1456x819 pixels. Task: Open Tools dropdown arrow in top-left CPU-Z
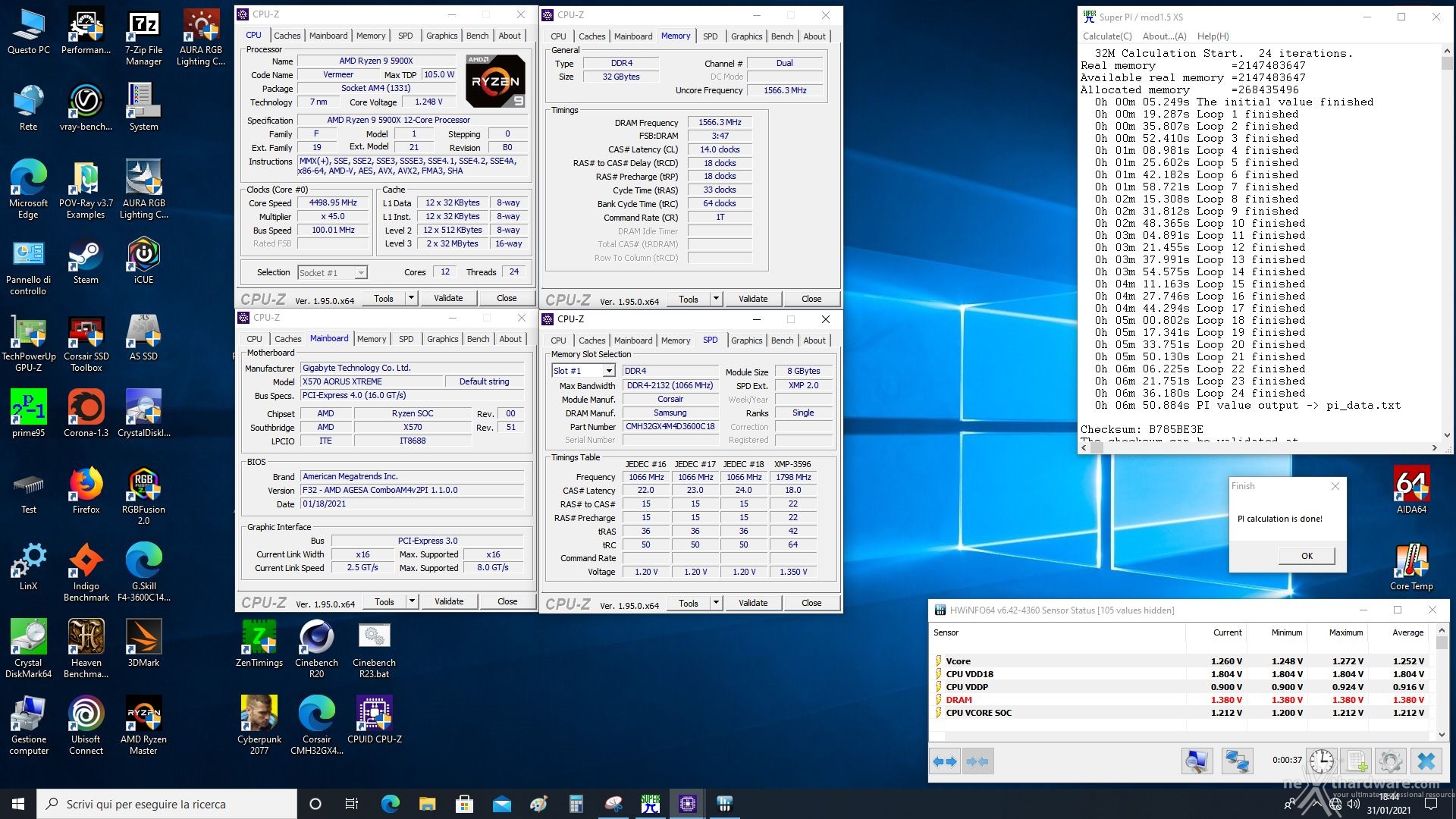click(411, 298)
